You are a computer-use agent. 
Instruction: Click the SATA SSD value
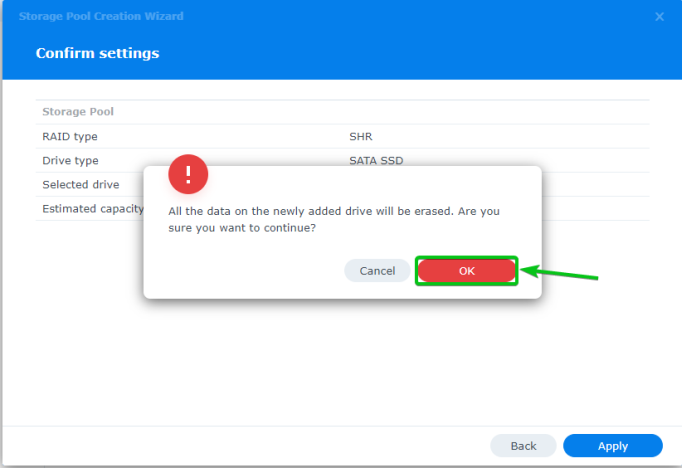pyautogui.click(x=375, y=160)
